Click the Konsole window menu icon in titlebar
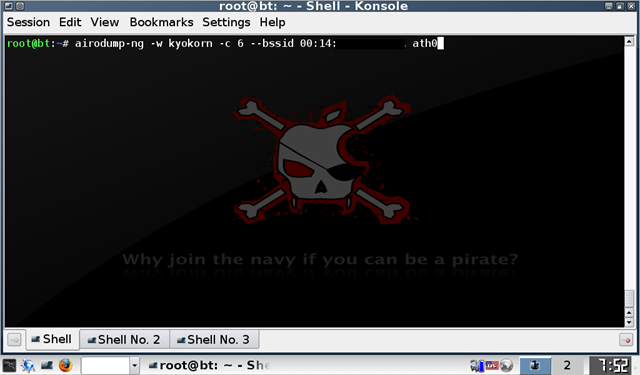The image size is (640, 375). 8,6
